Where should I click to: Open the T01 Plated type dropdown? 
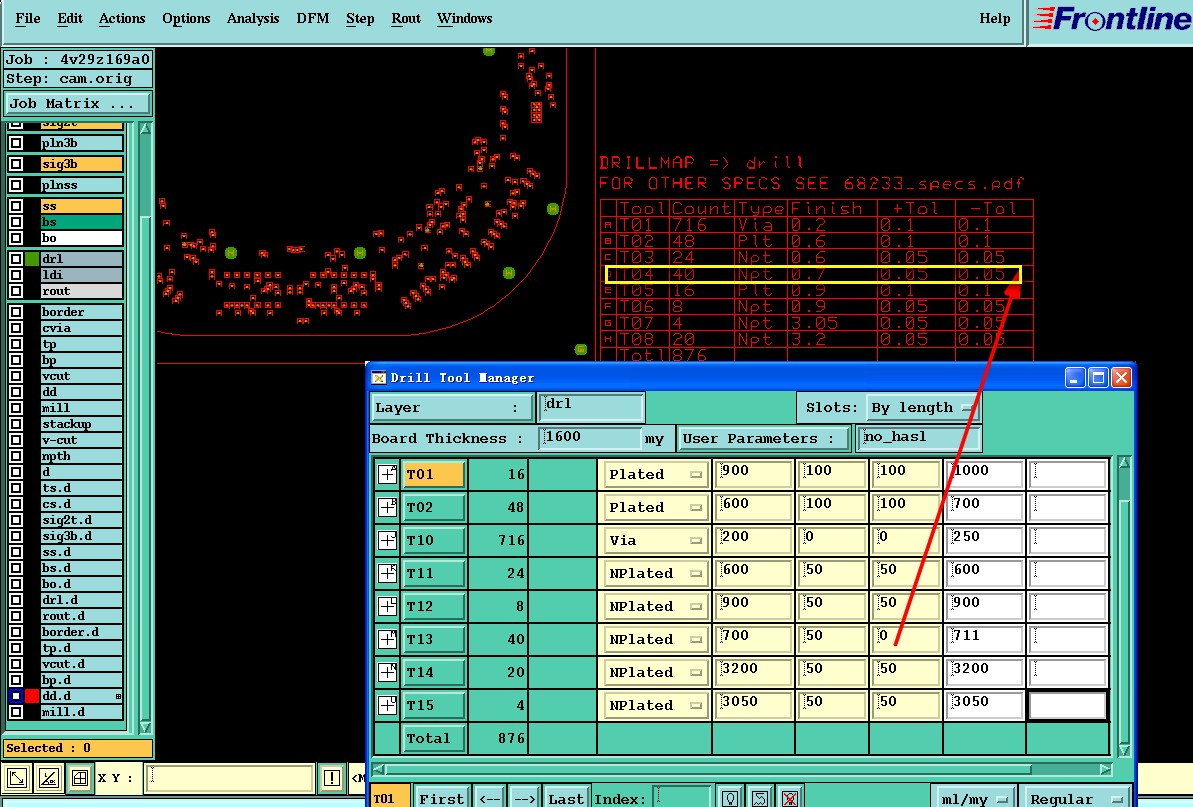click(x=654, y=474)
